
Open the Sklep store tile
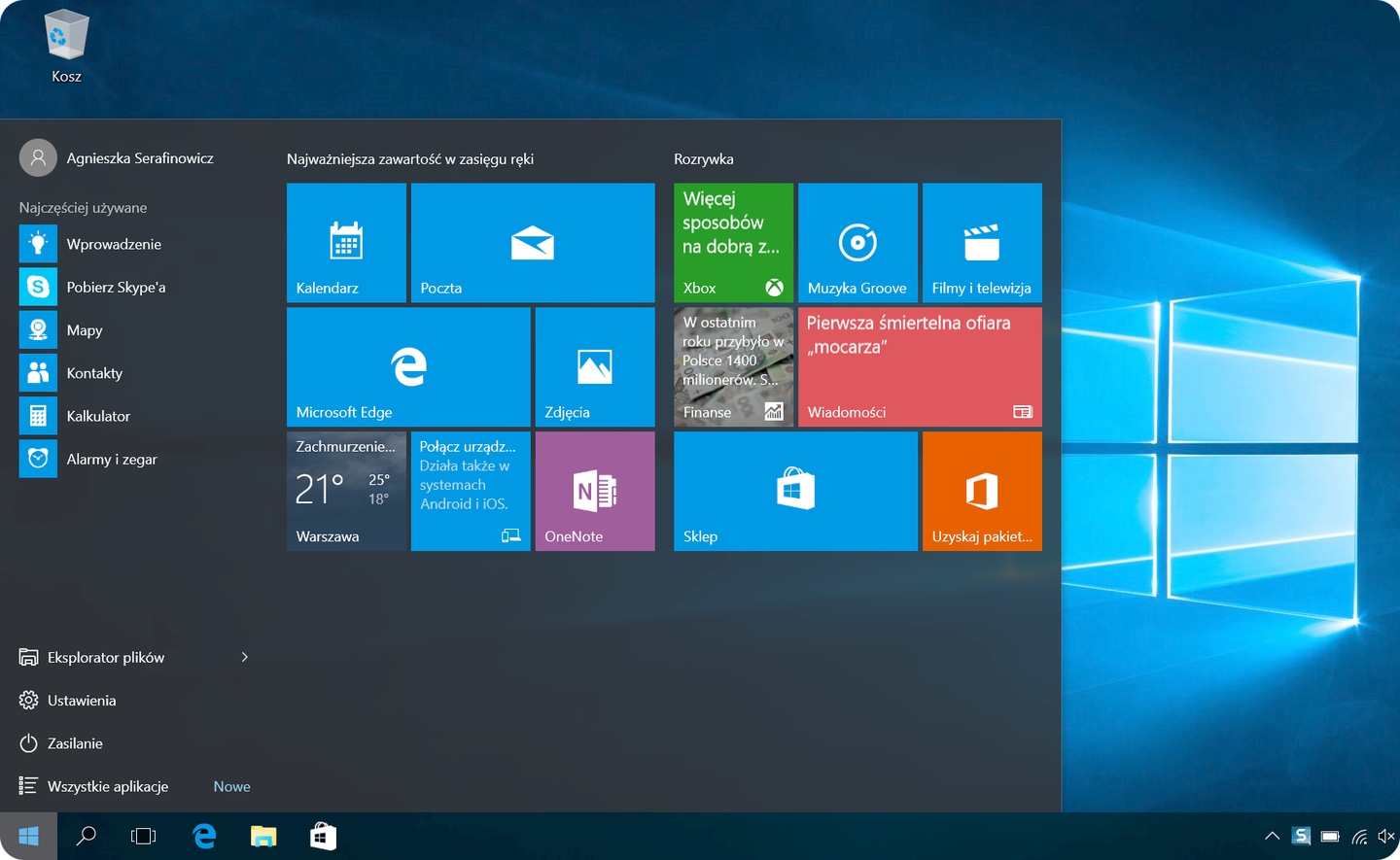pos(795,492)
